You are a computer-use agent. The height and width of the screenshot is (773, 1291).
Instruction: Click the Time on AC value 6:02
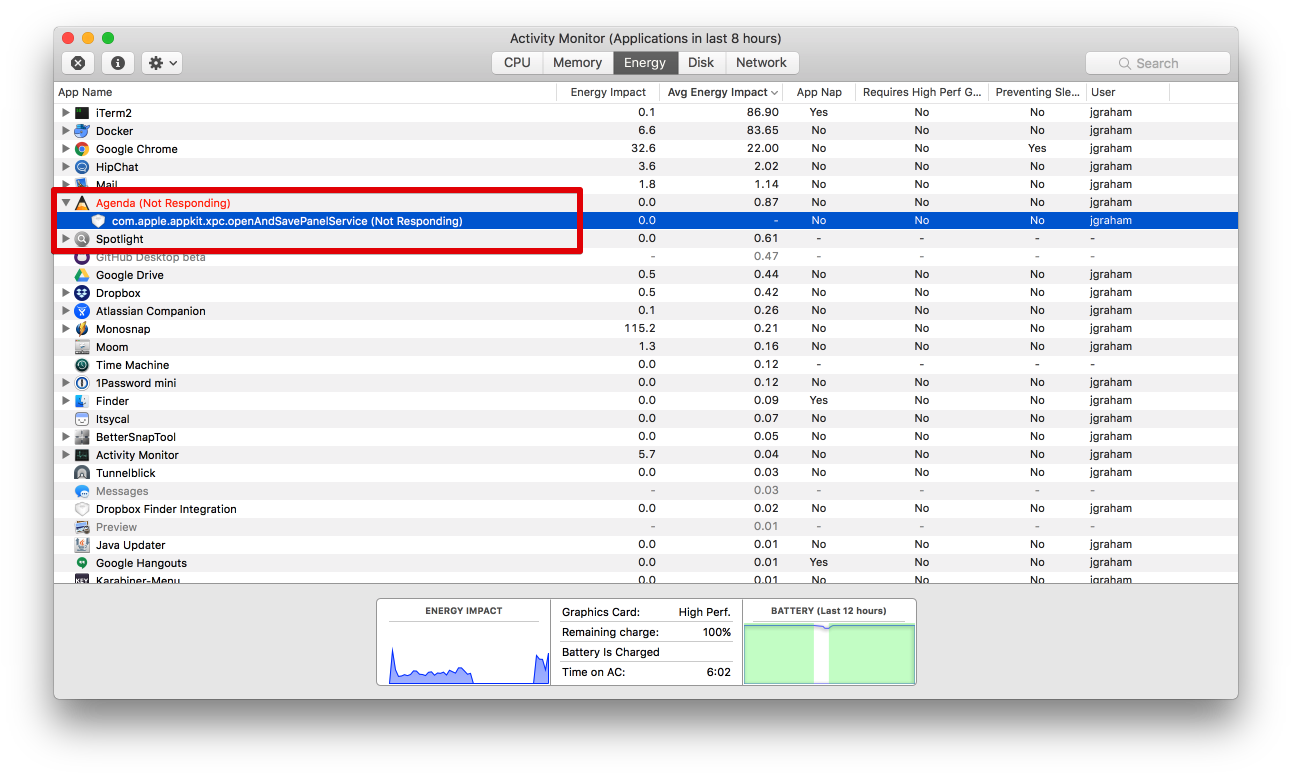pyautogui.click(x=718, y=672)
